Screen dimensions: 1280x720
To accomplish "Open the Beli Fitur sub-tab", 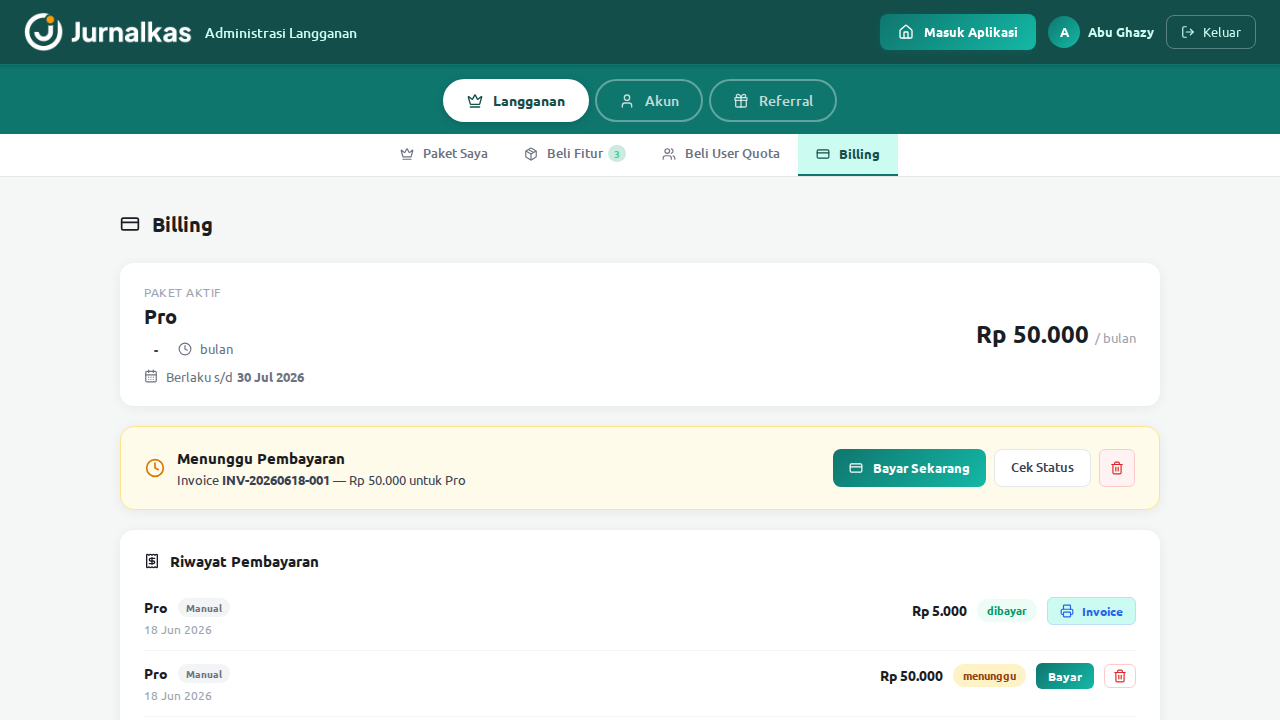I will (x=575, y=154).
